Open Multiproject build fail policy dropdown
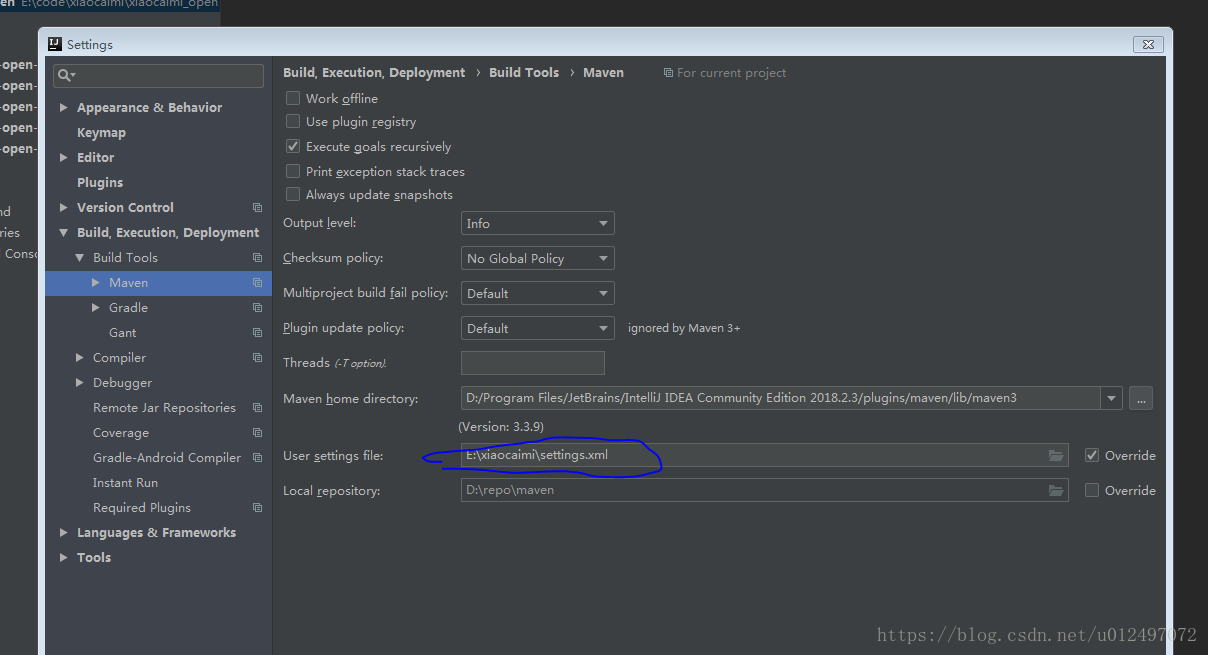Image resolution: width=1208 pixels, height=655 pixels. point(538,293)
